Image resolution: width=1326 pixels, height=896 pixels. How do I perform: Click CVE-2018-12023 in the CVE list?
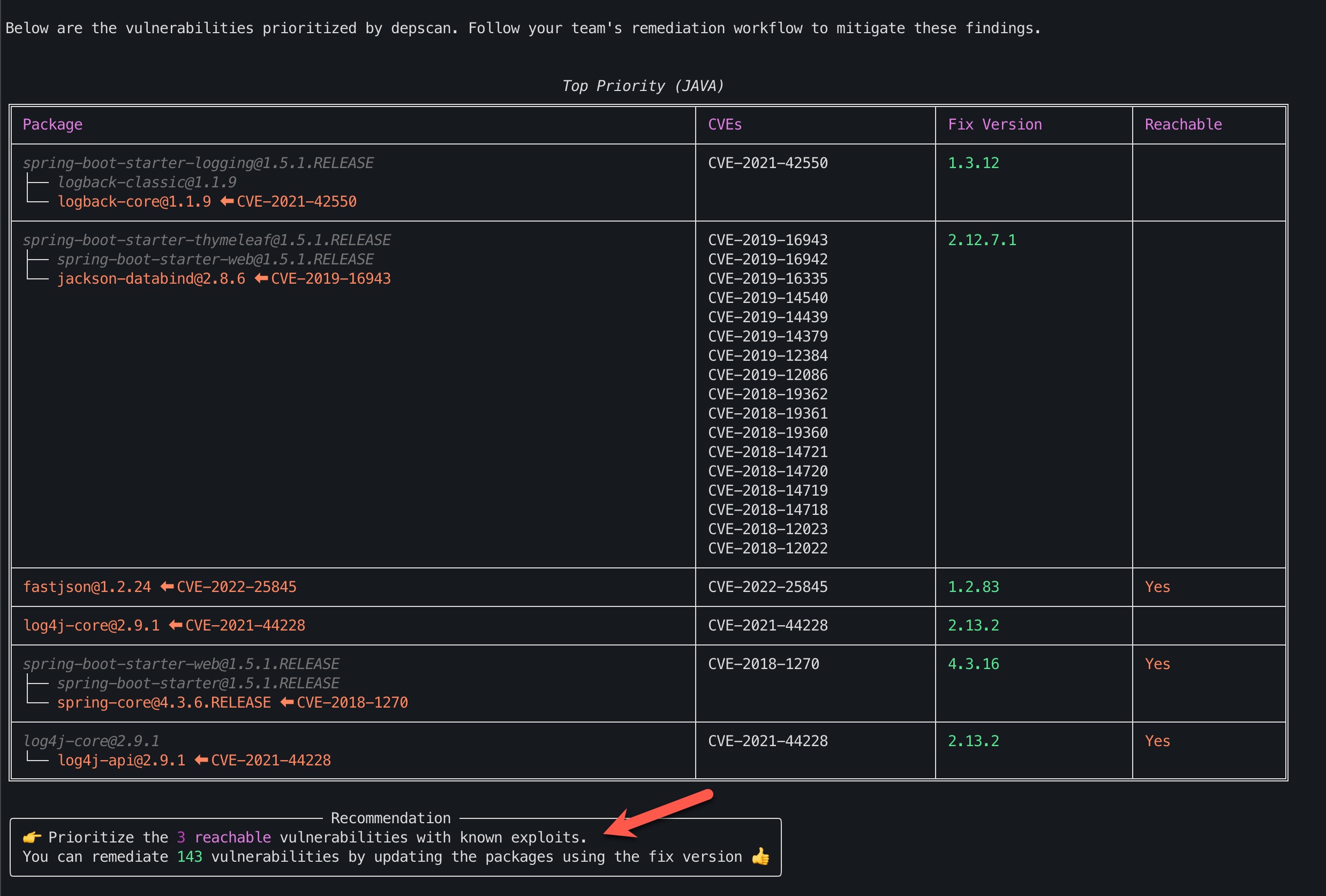(x=767, y=529)
